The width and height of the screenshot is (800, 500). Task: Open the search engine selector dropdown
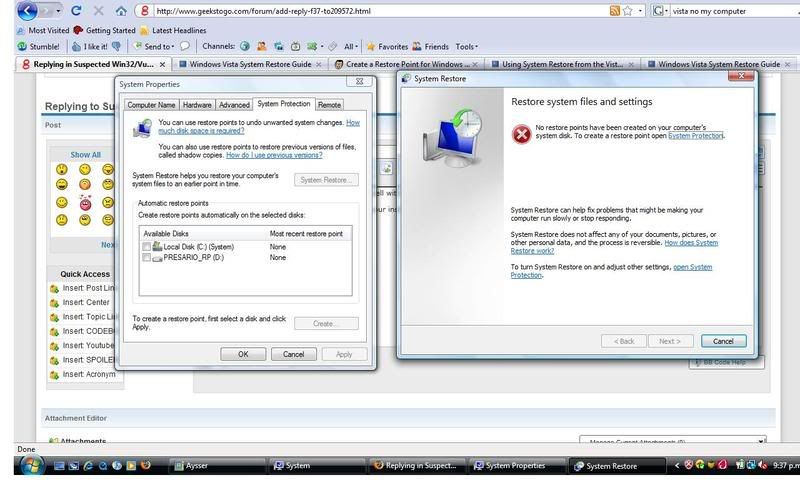pos(660,11)
